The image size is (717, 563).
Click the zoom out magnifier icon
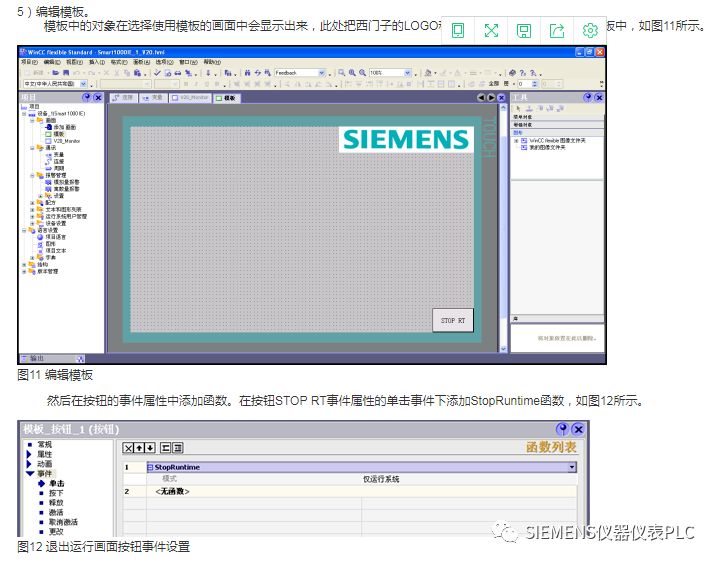[x=362, y=73]
